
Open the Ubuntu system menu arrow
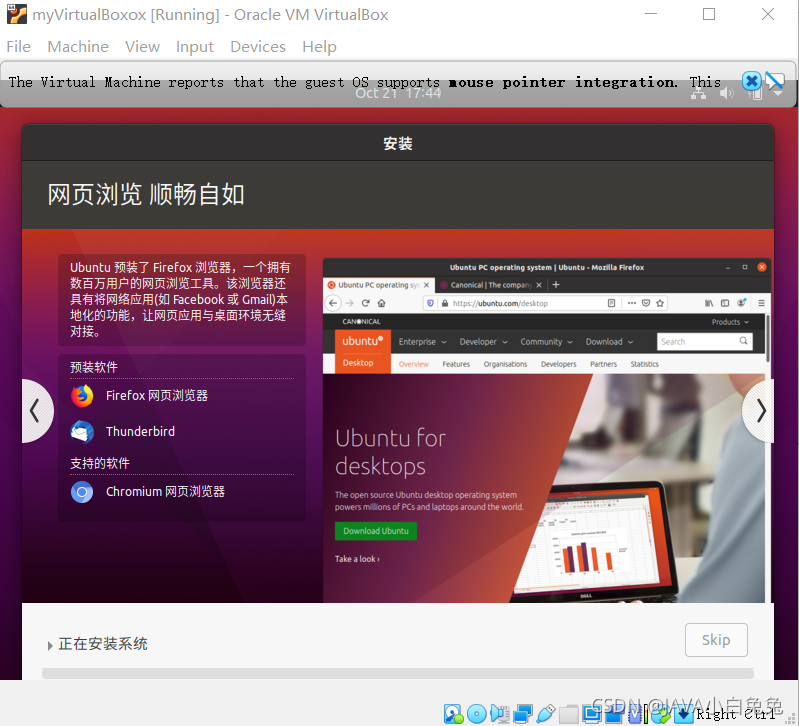pos(778,94)
